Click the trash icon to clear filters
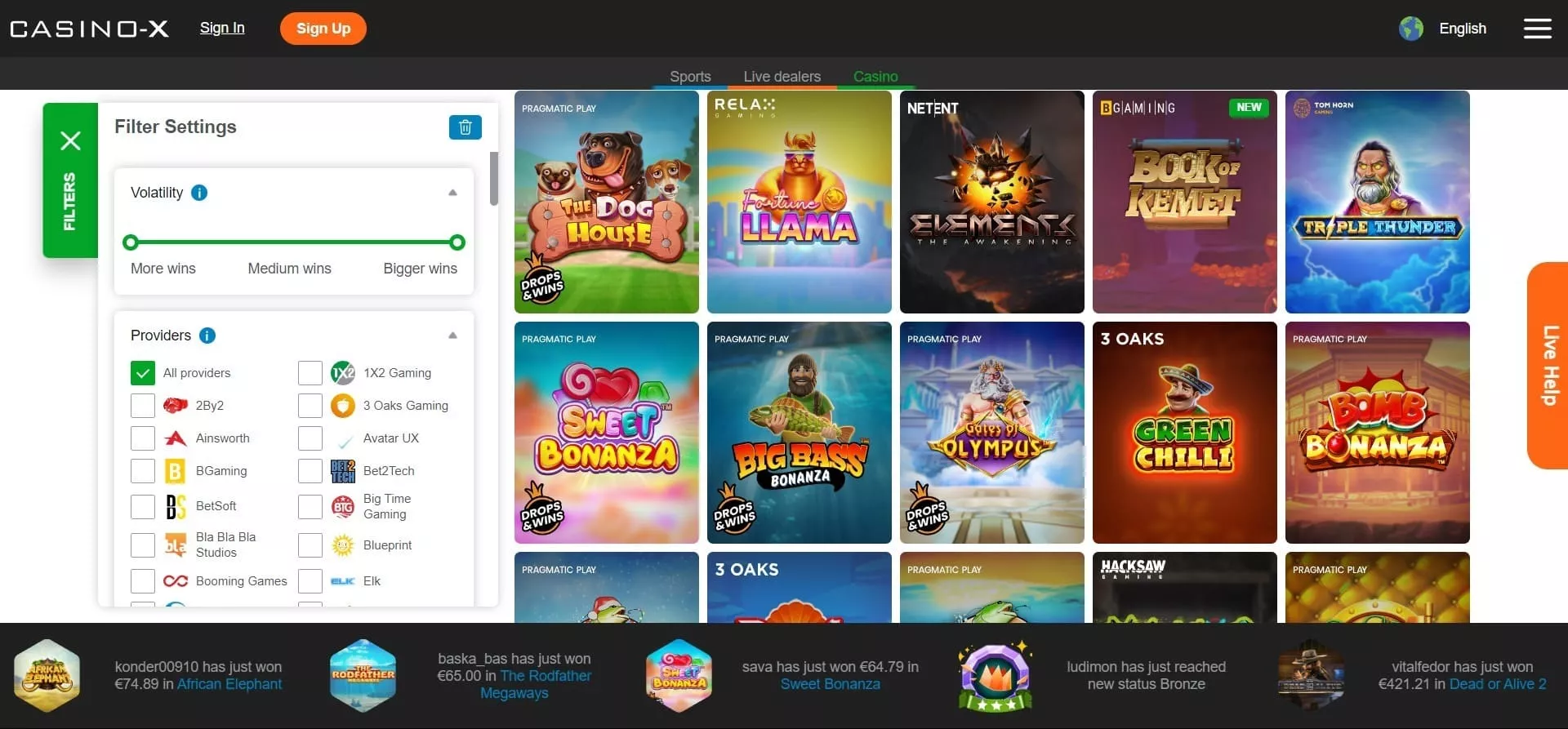The width and height of the screenshot is (1568, 729). tap(465, 127)
